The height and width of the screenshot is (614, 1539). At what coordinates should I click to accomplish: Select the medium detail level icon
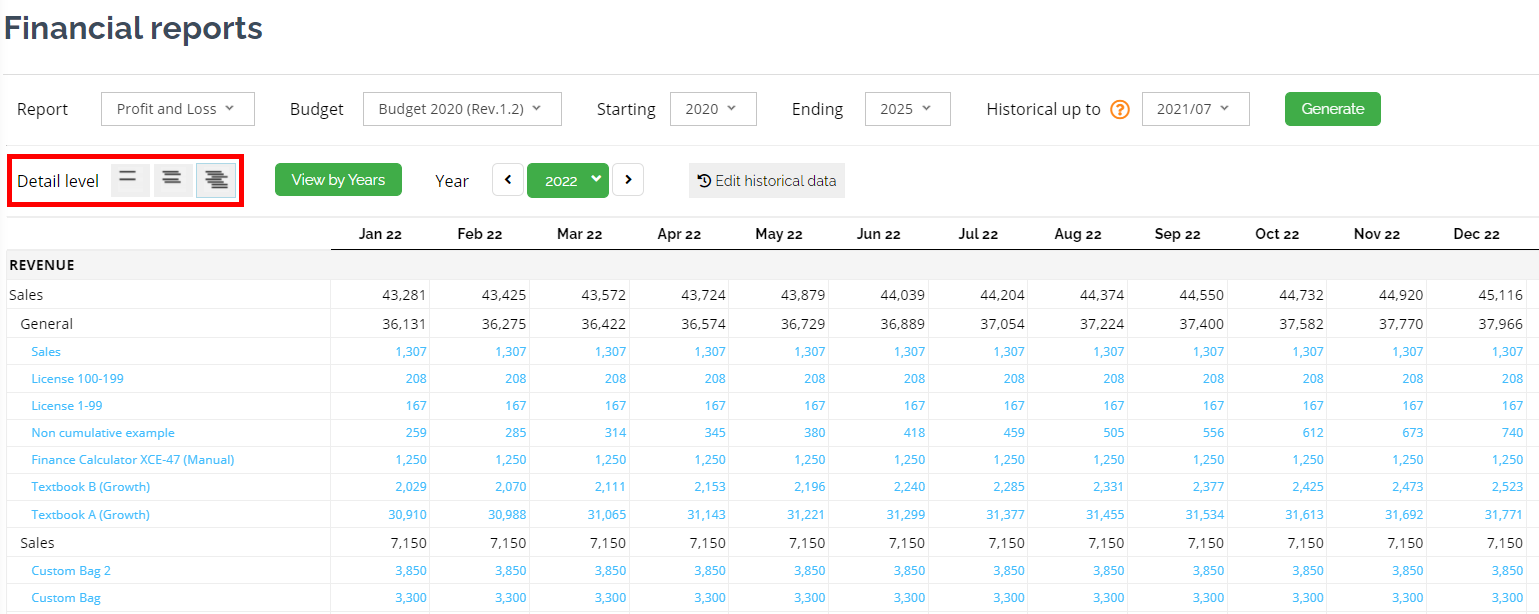172,180
